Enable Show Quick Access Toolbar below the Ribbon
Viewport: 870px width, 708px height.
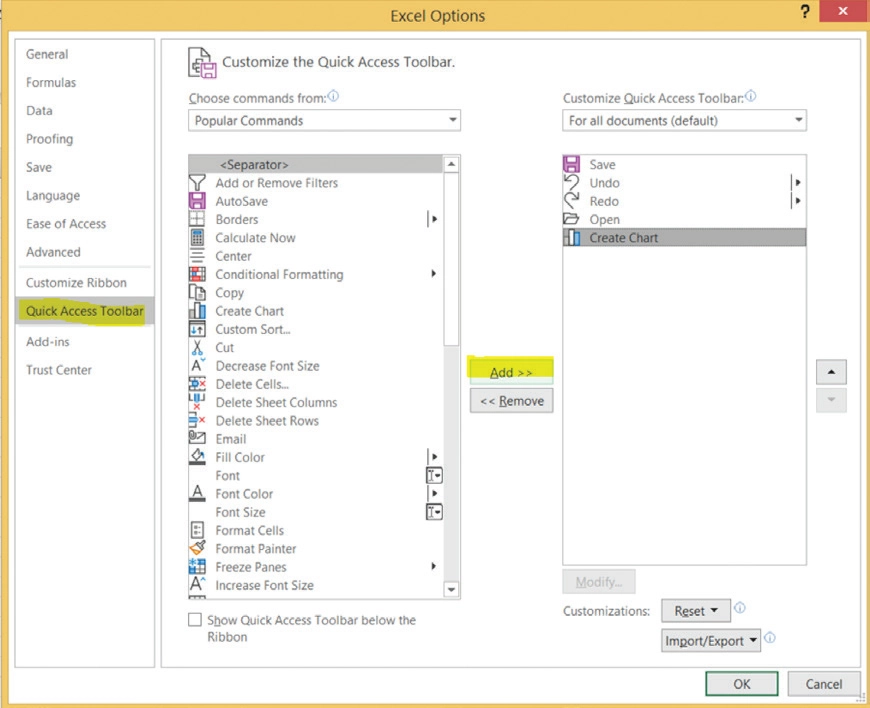coord(195,619)
